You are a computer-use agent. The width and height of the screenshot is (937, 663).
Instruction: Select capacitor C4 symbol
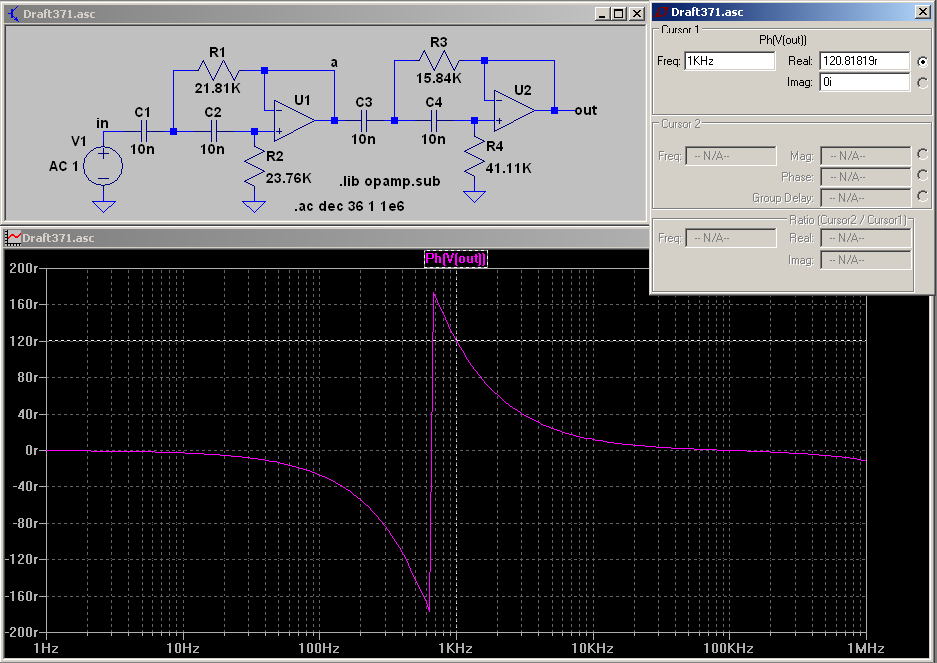[x=434, y=121]
